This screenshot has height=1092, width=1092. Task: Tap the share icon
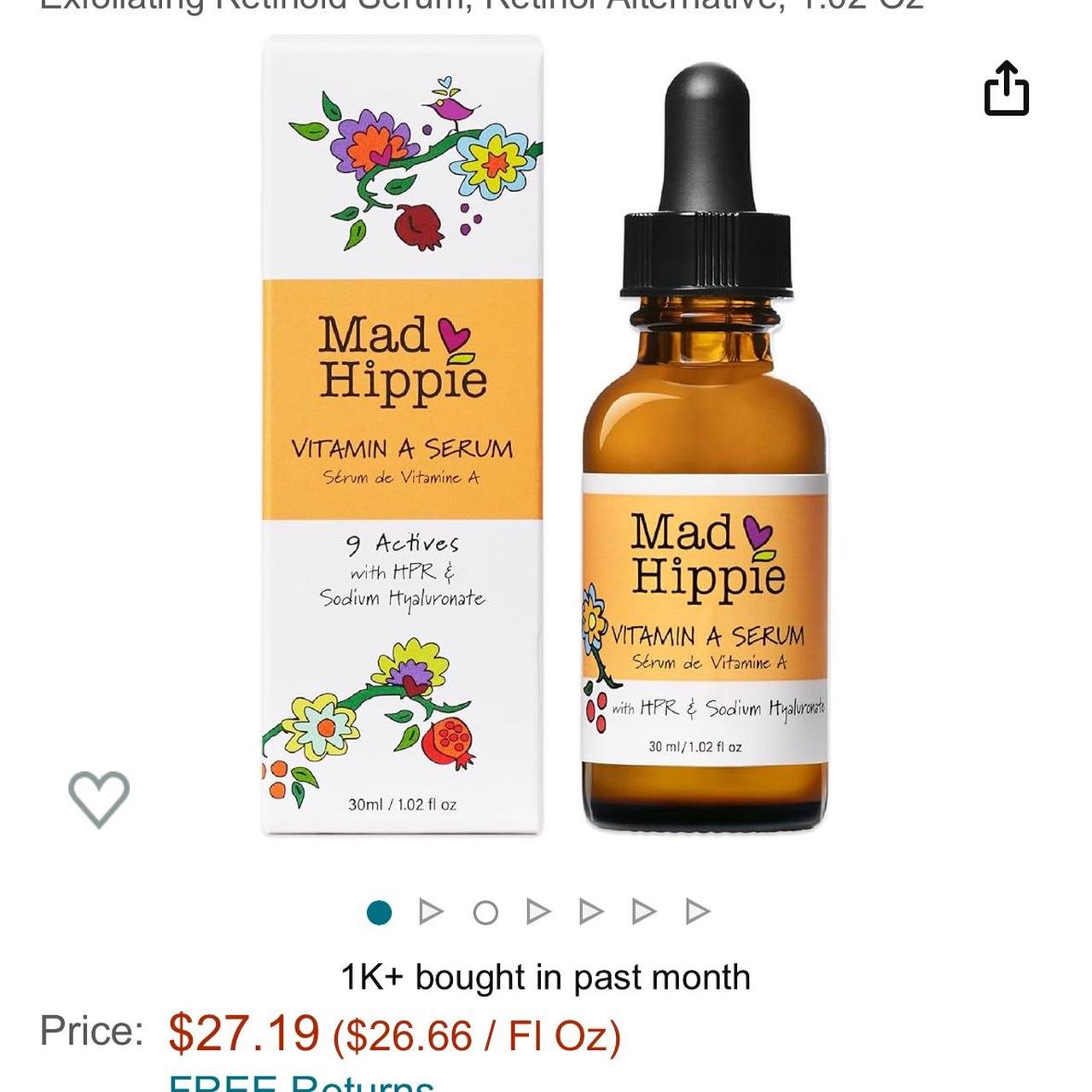(1007, 88)
